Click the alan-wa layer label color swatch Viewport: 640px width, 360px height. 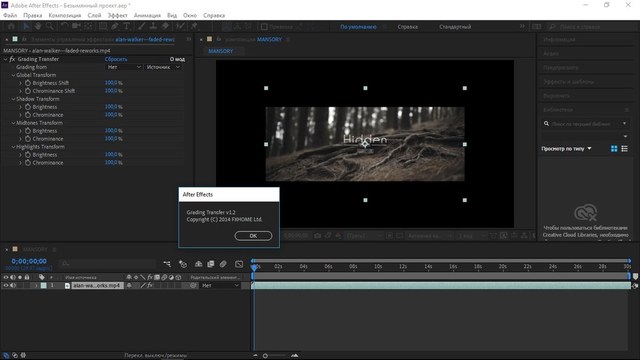tap(43, 286)
